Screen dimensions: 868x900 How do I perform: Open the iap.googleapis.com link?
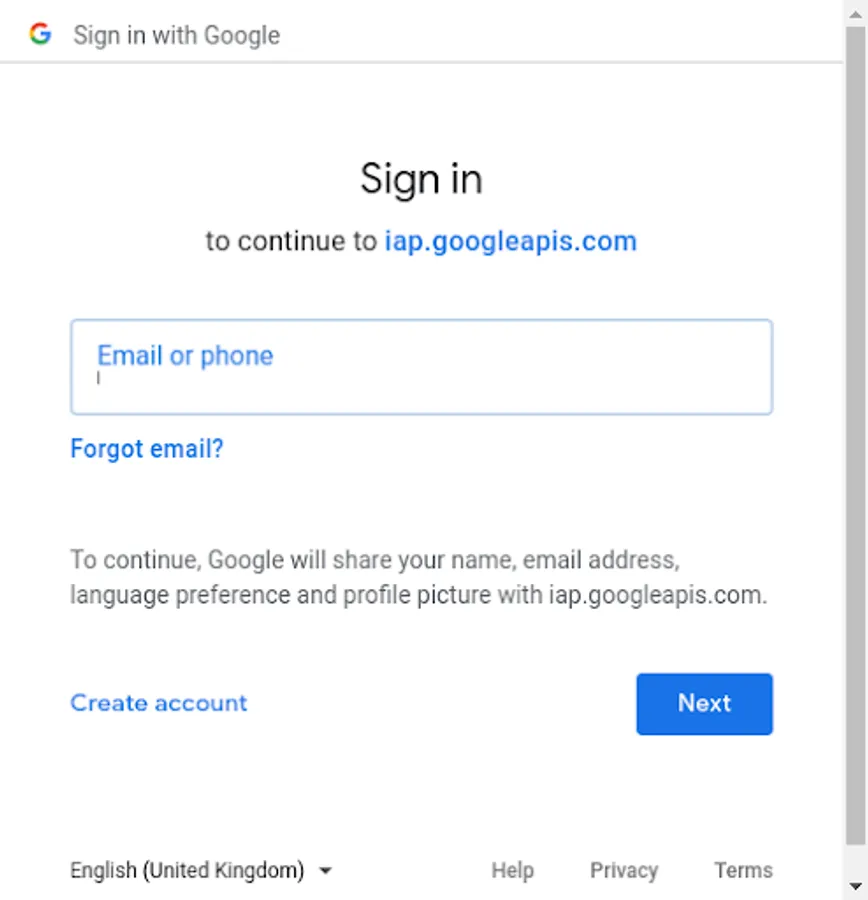[510, 241]
